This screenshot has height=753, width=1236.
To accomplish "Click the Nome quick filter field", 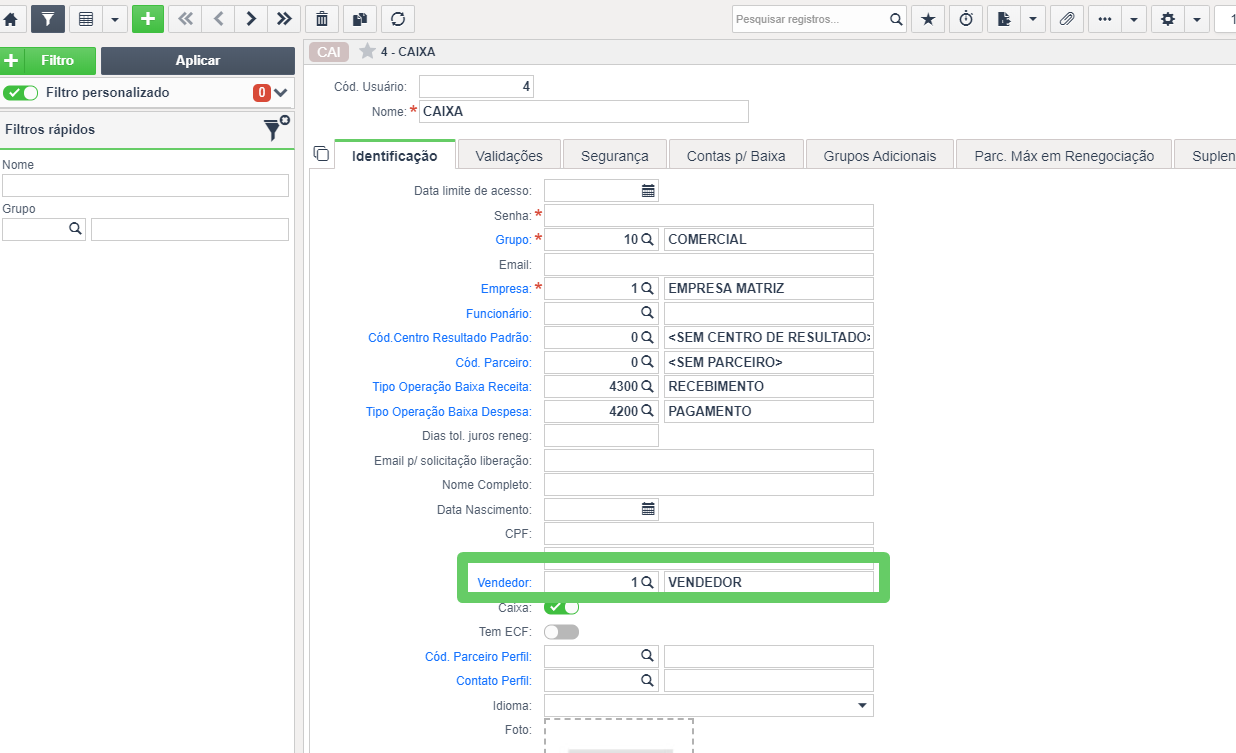I will [145, 185].
